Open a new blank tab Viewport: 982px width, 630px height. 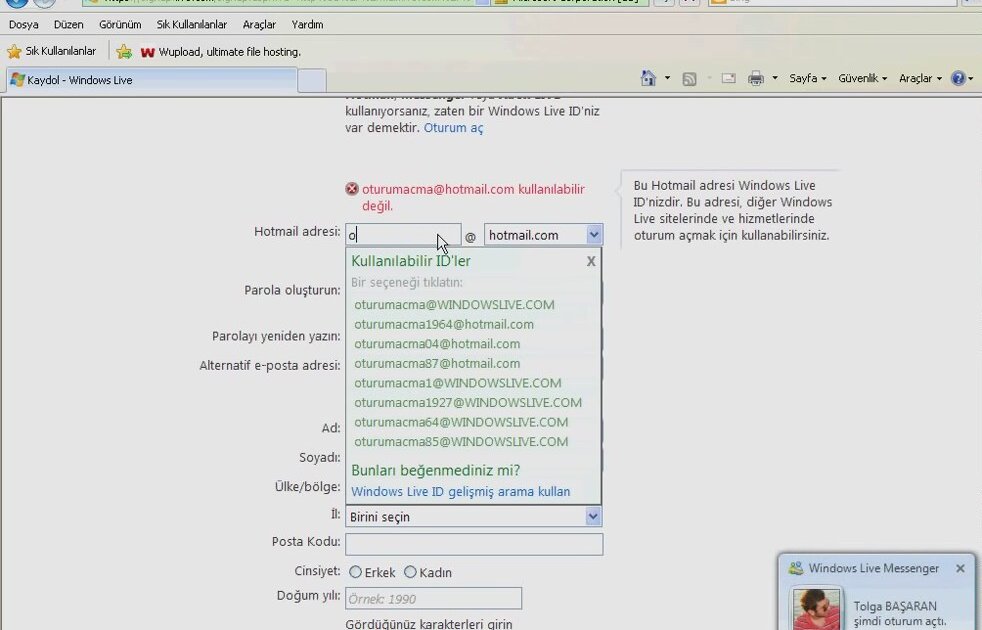311,81
